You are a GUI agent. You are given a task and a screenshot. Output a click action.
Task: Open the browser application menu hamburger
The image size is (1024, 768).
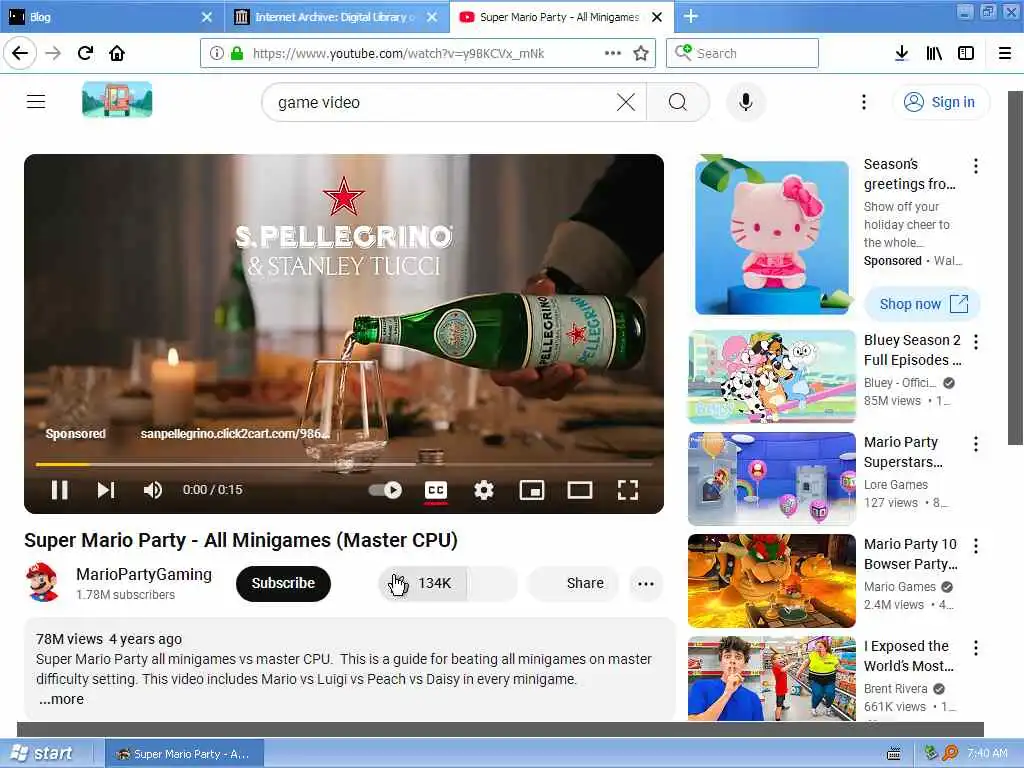click(x=1005, y=53)
